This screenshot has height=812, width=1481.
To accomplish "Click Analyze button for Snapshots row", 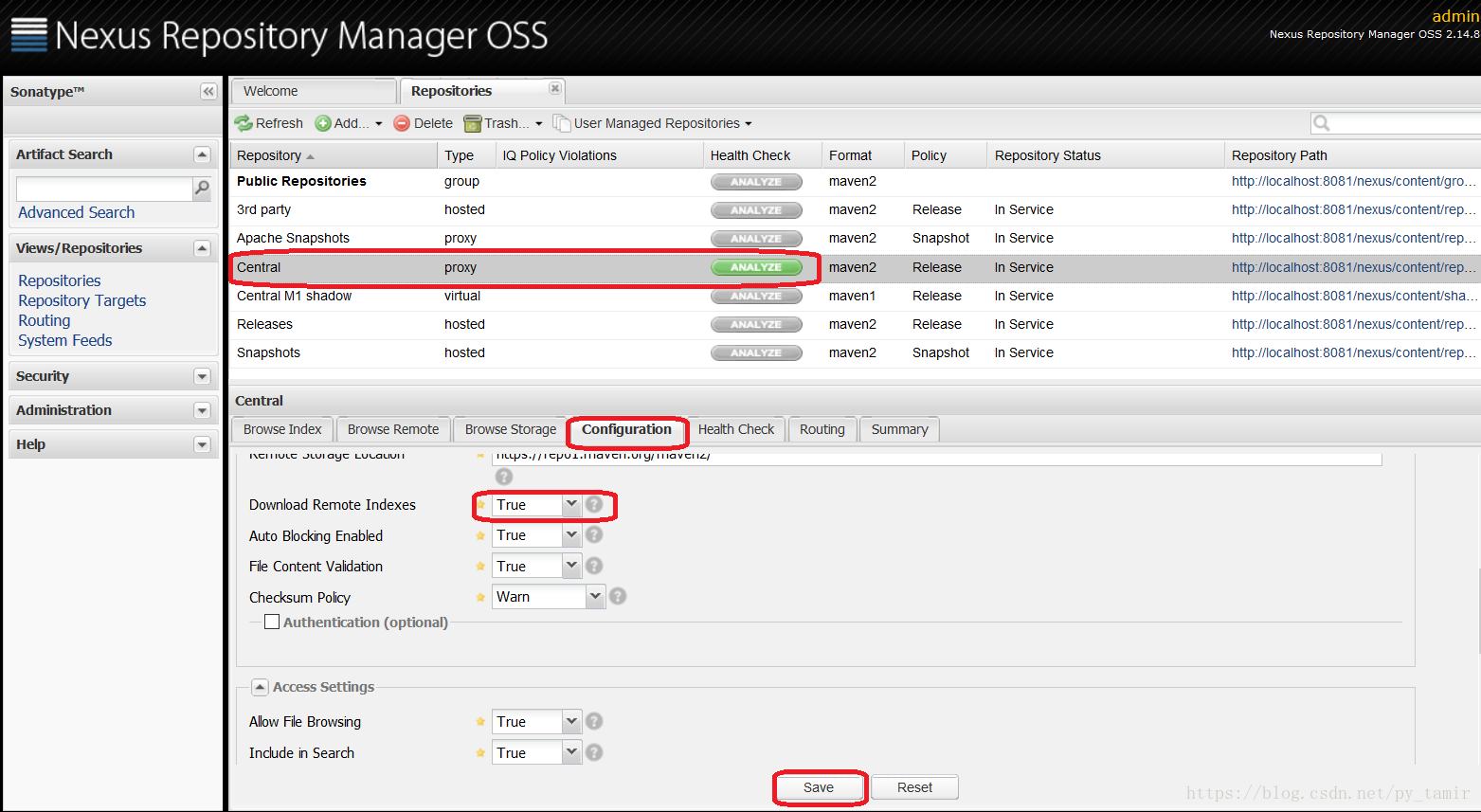I will [x=756, y=352].
